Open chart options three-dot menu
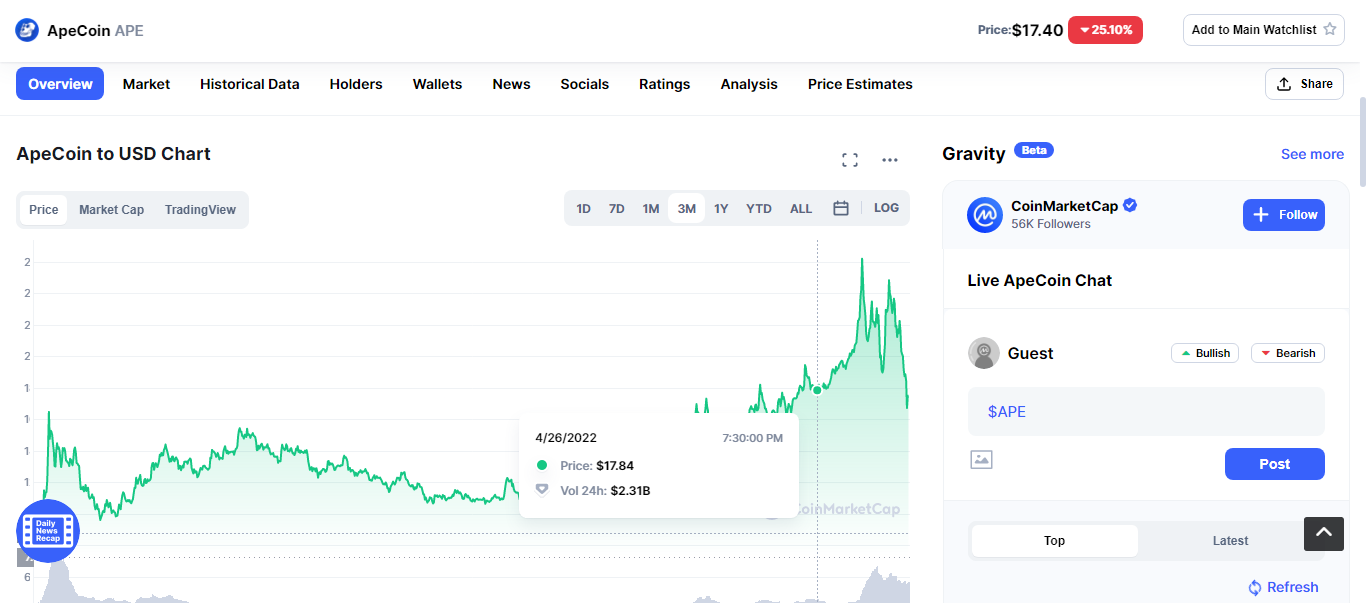Image resolution: width=1366 pixels, height=603 pixels. [890, 160]
